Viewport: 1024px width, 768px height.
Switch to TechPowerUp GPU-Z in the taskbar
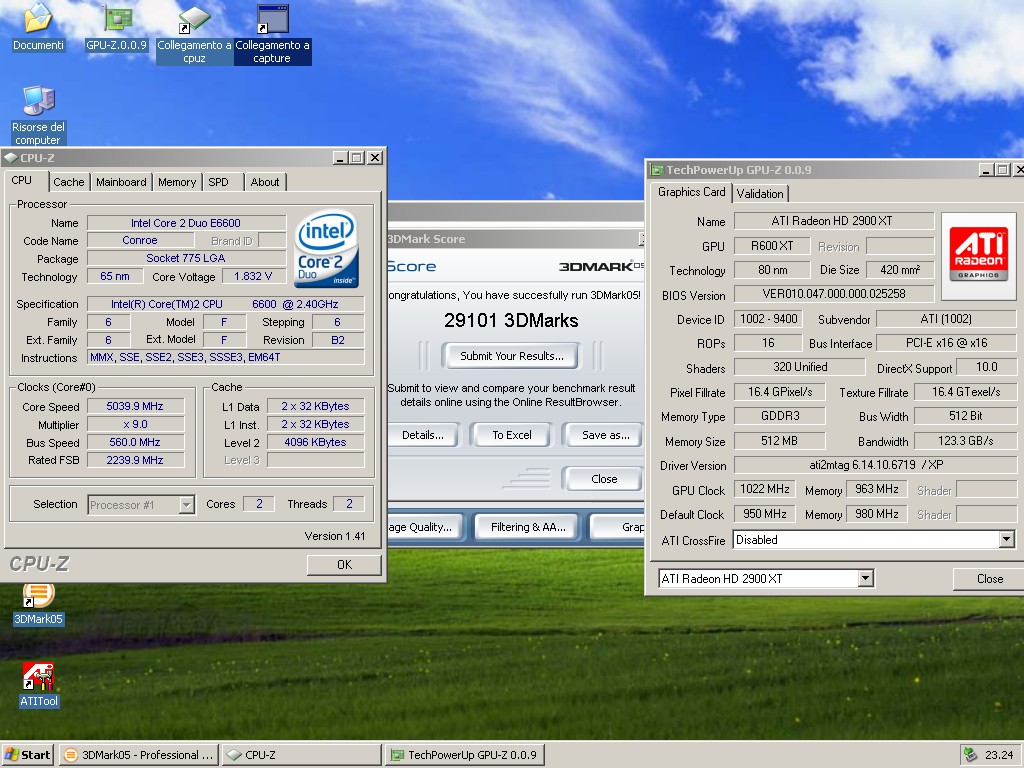464,755
